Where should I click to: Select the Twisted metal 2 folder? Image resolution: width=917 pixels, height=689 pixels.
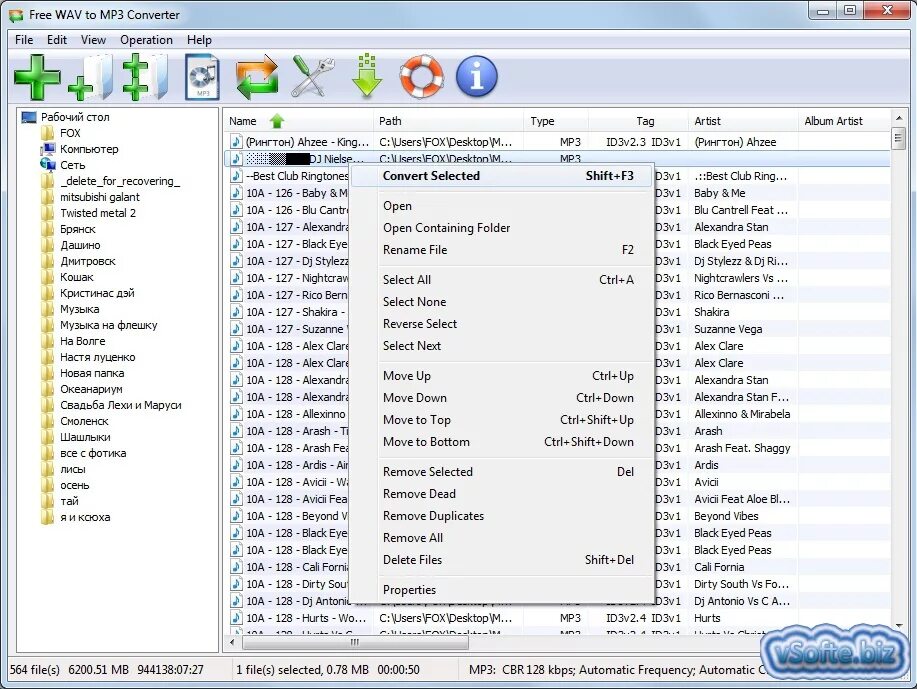click(98, 213)
